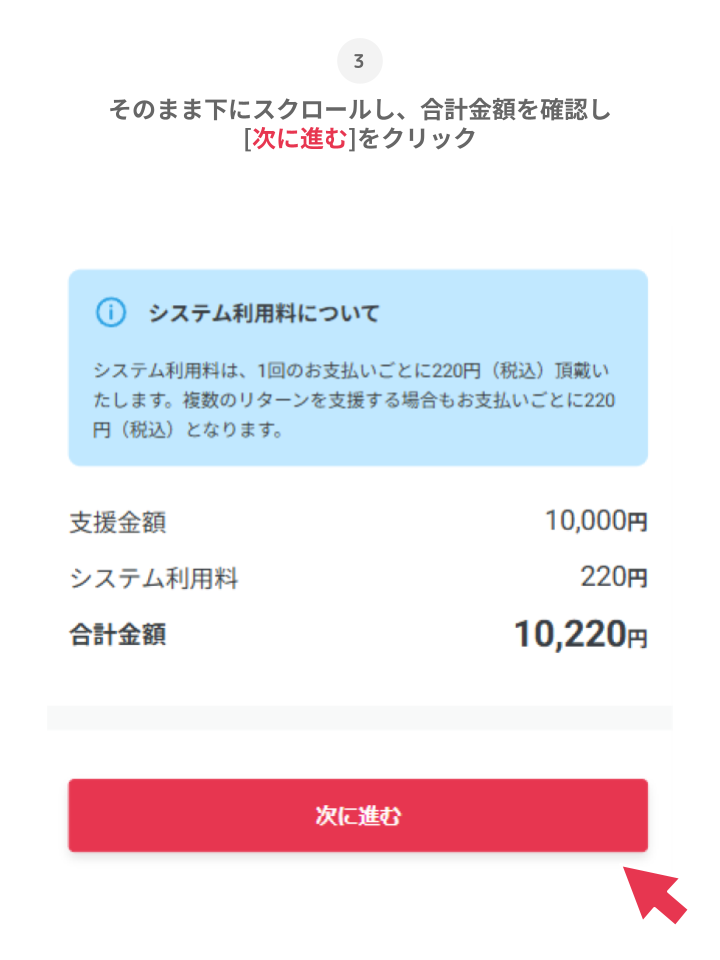This screenshot has width=720, height=960.
Task: Click the 円 symbol after 10,000
Action: (637, 522)
